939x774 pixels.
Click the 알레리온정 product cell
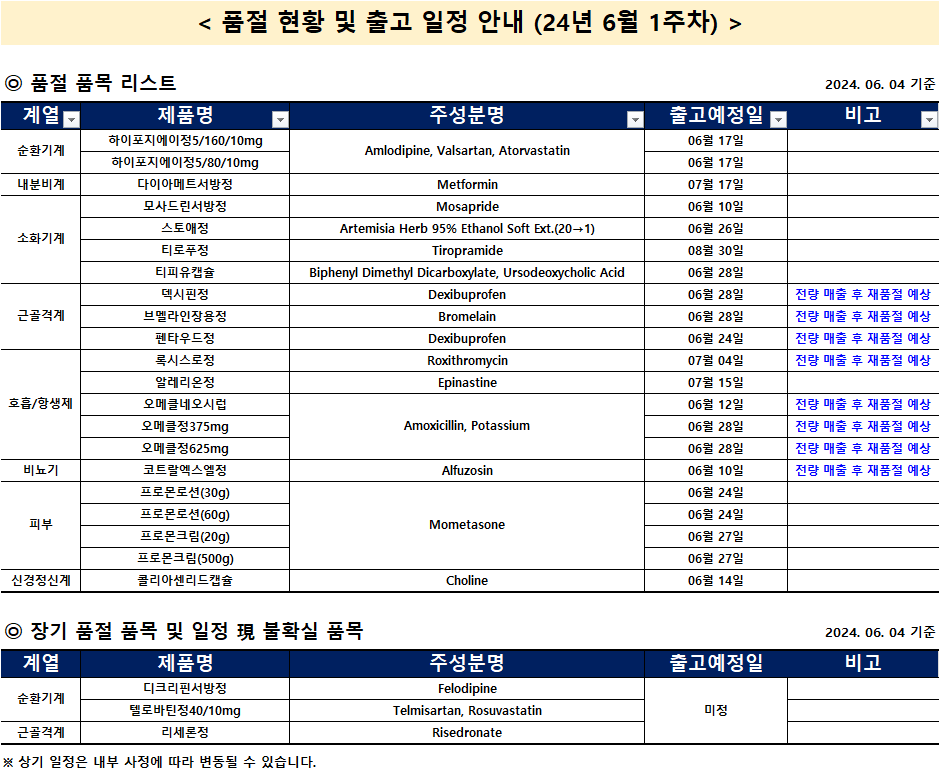[x=185, y=383]
